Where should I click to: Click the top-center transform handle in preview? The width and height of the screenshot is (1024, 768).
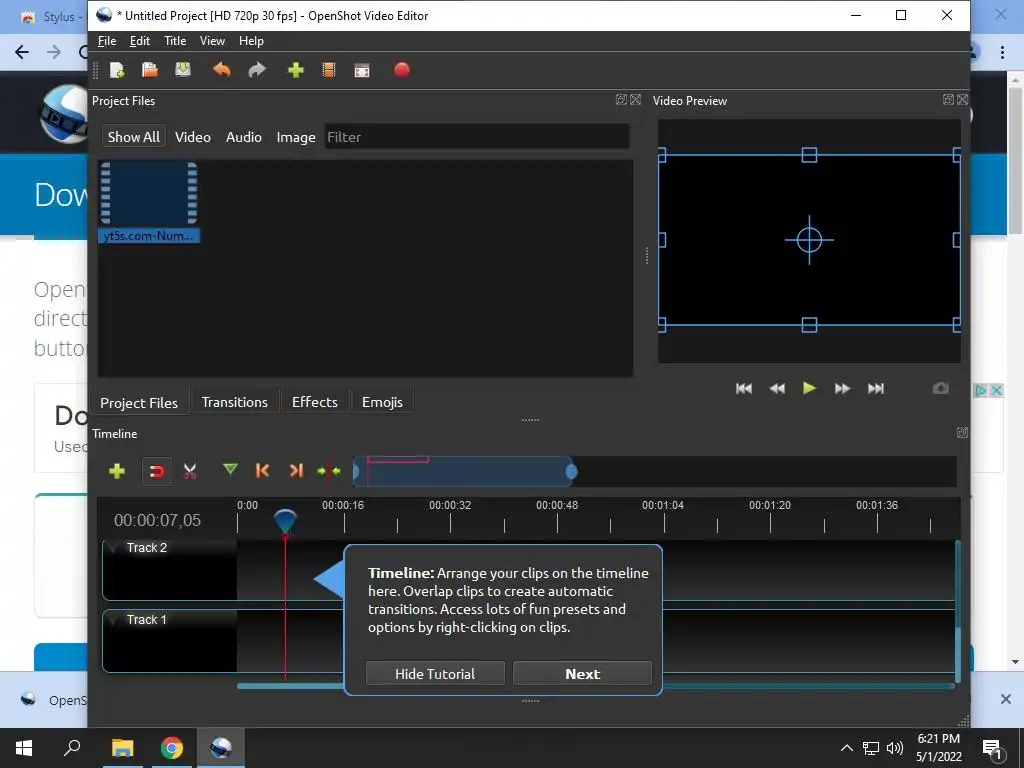tap(809, 155)
